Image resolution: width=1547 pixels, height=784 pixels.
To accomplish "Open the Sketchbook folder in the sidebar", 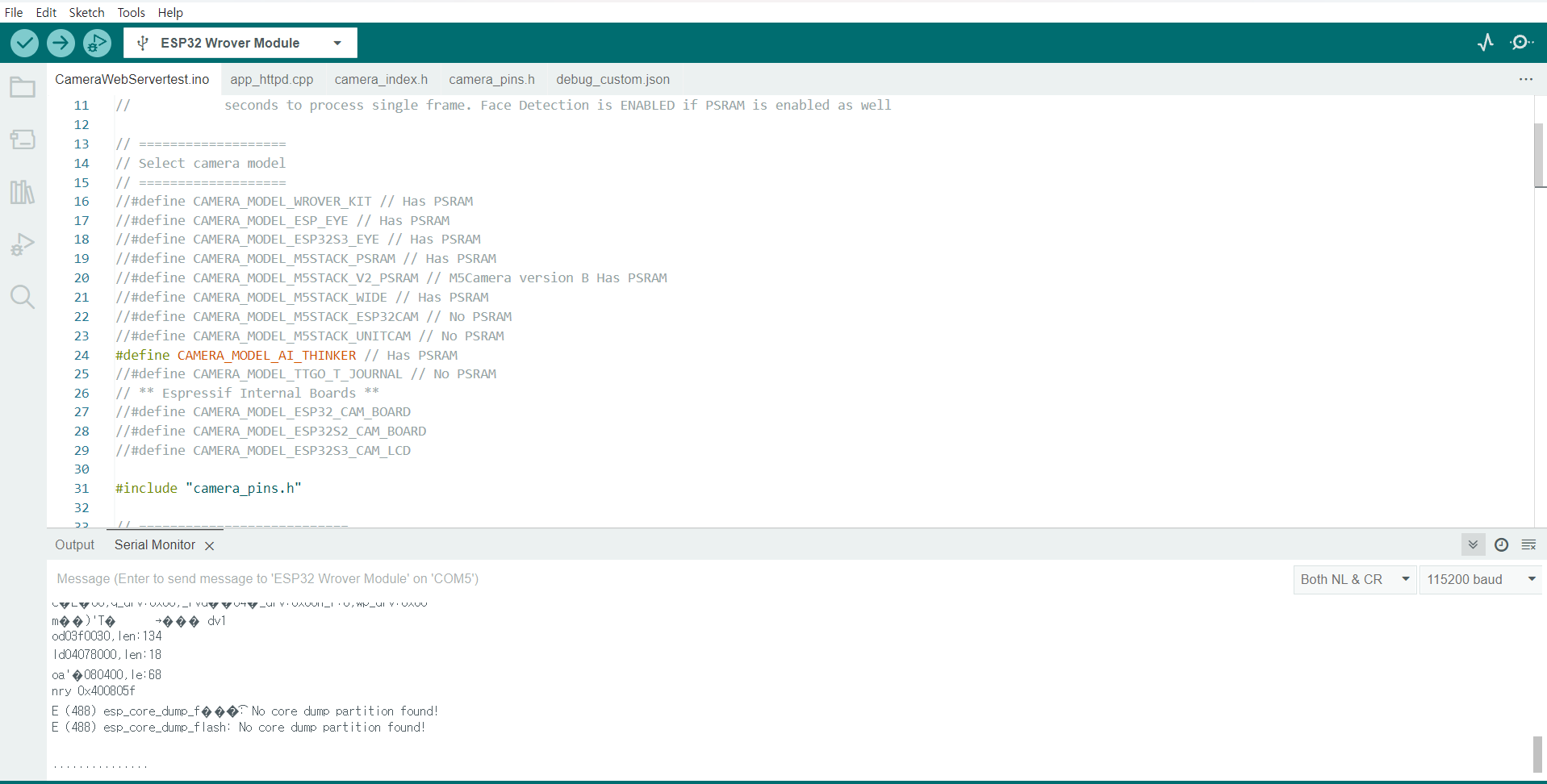I will [23, 87].
